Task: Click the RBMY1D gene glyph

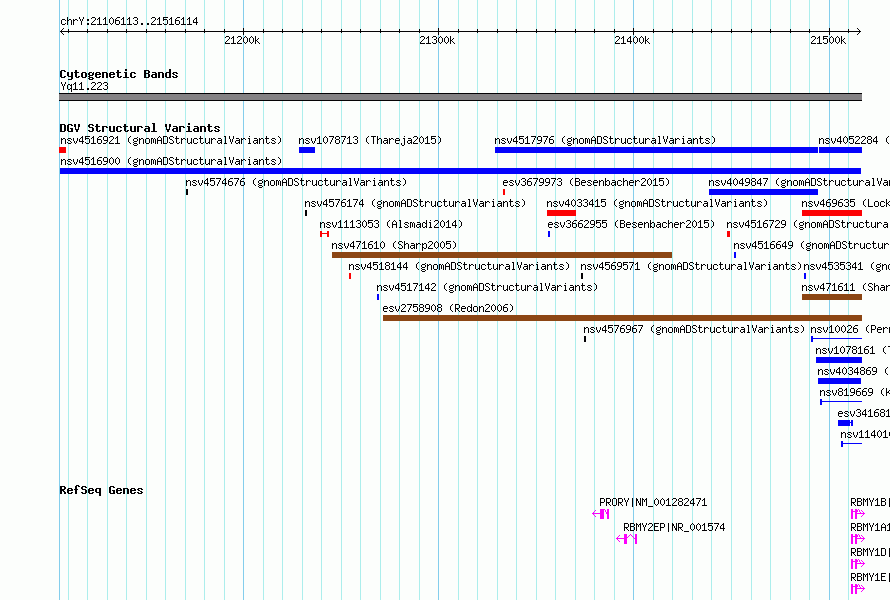Action: 858,564
